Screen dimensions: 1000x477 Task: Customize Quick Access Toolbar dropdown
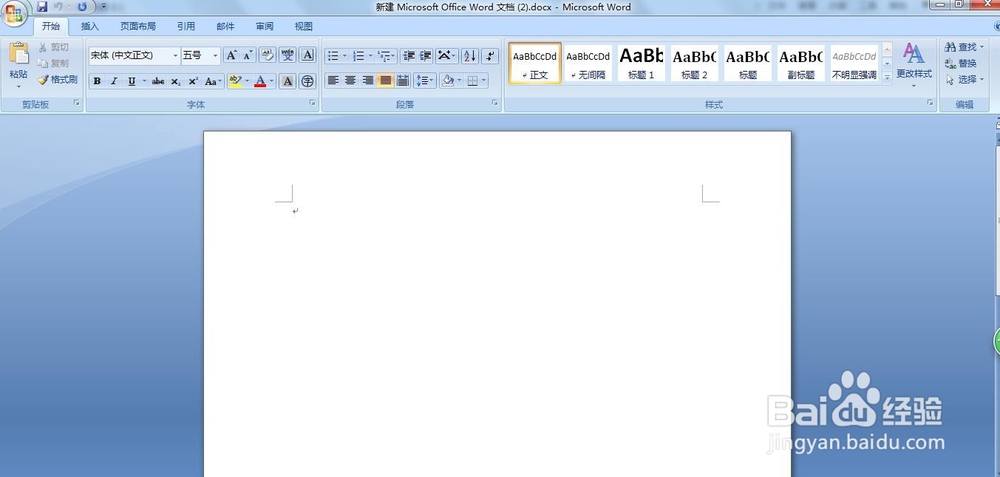coord(104,7)
